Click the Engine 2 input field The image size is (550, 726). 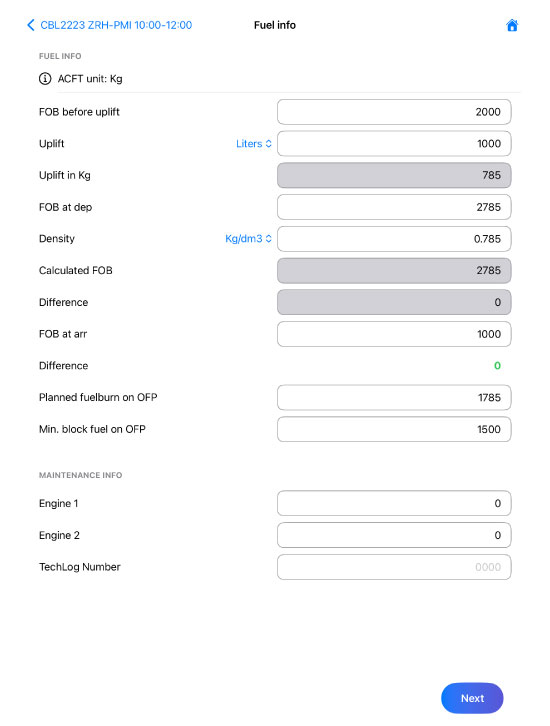coord(394,535)
